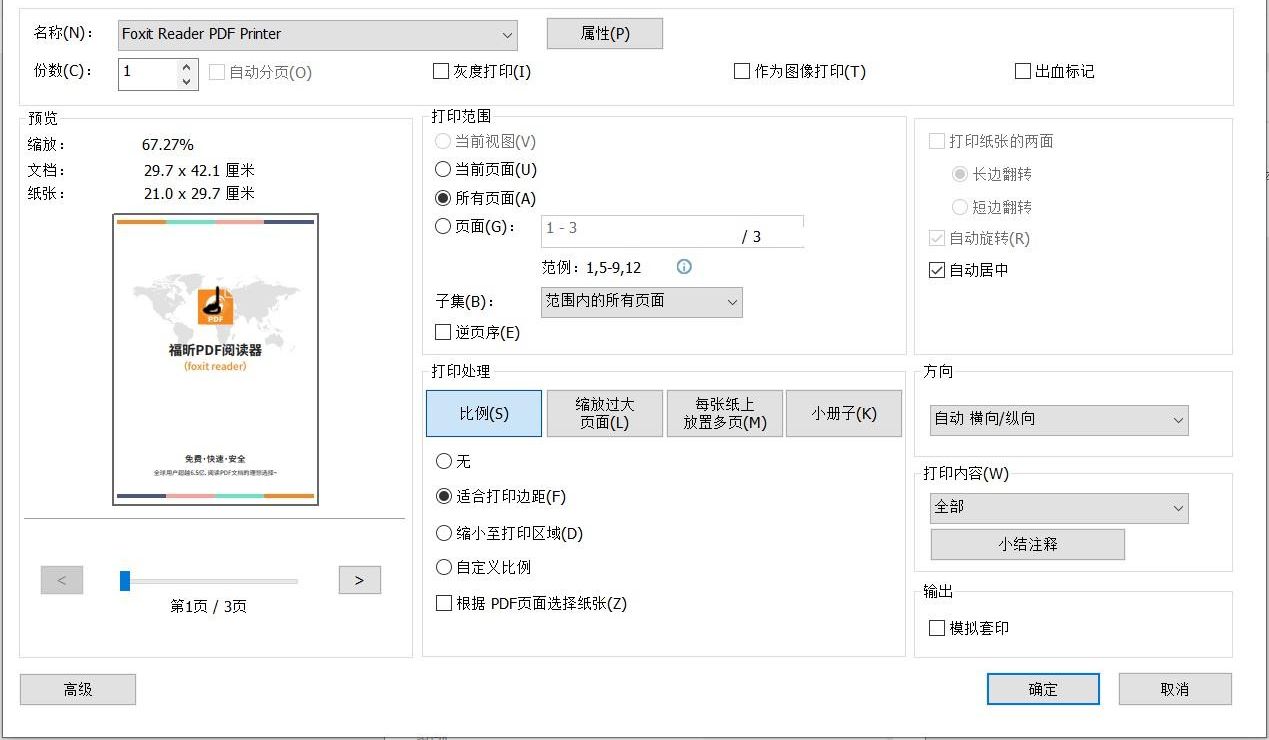This screenshot has height=740, width=1269.
Task: Click the preview page slider track
Action: [x=210, y=580]
